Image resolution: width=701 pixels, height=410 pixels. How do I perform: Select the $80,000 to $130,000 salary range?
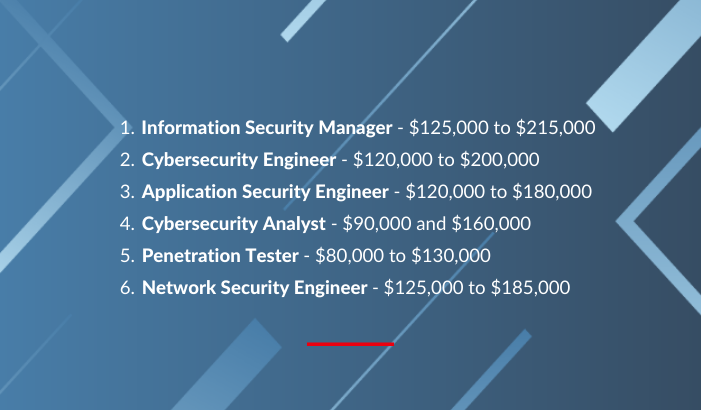(403, 256)
